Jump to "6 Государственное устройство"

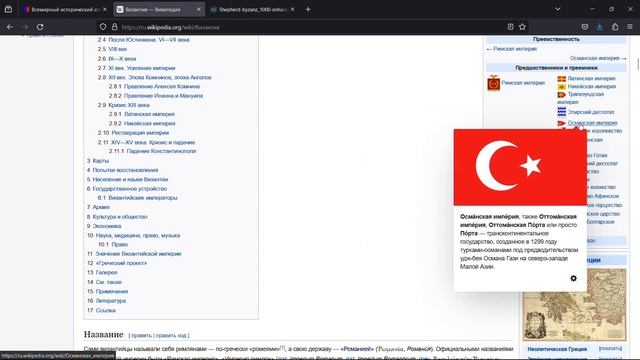click(127, 189)
